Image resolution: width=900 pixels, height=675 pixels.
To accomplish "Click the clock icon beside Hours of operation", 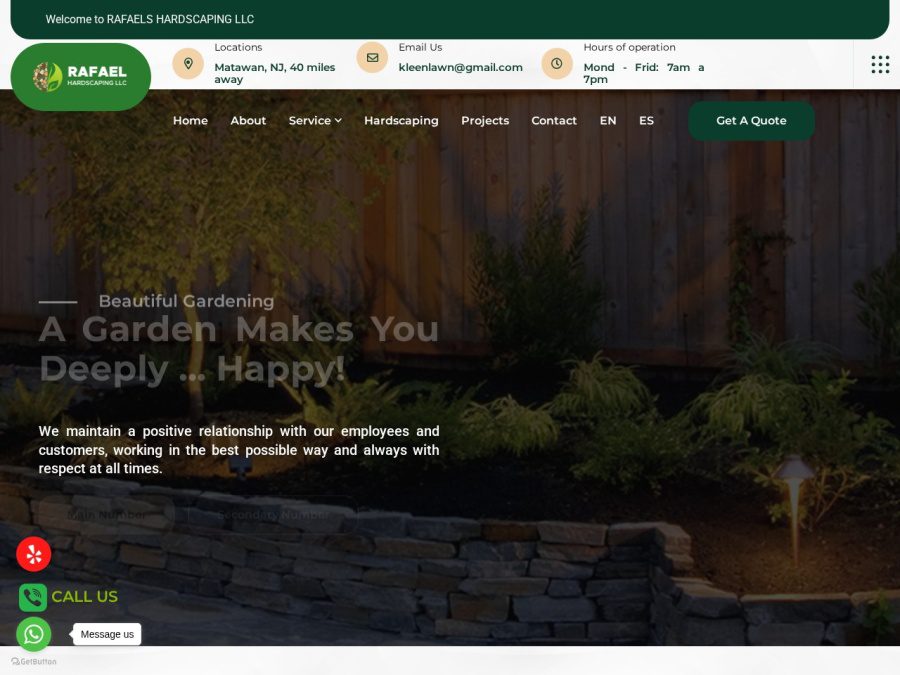I will [556, 63].
